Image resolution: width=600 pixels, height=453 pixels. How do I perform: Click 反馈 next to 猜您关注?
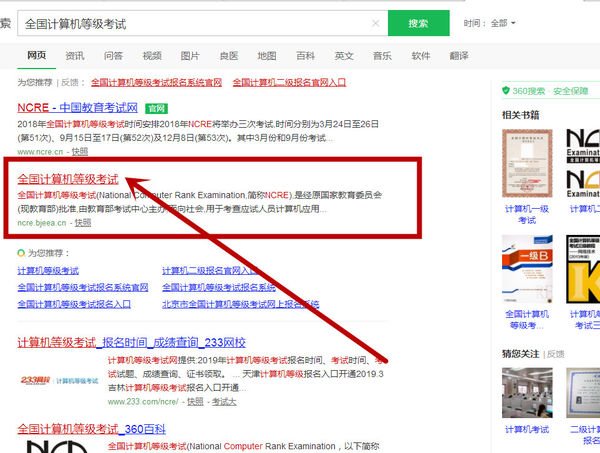tap(556, 354)
